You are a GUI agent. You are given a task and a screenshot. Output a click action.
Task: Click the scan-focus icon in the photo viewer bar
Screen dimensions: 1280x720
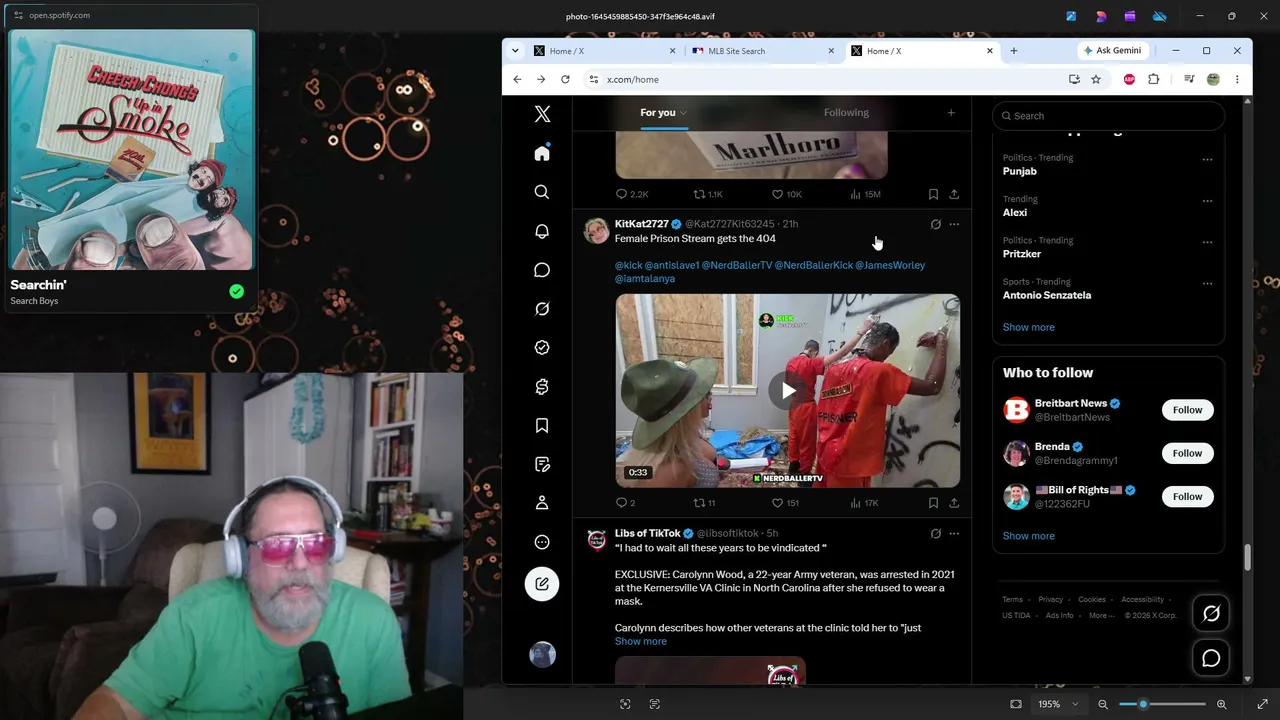(x=625, y=704)
